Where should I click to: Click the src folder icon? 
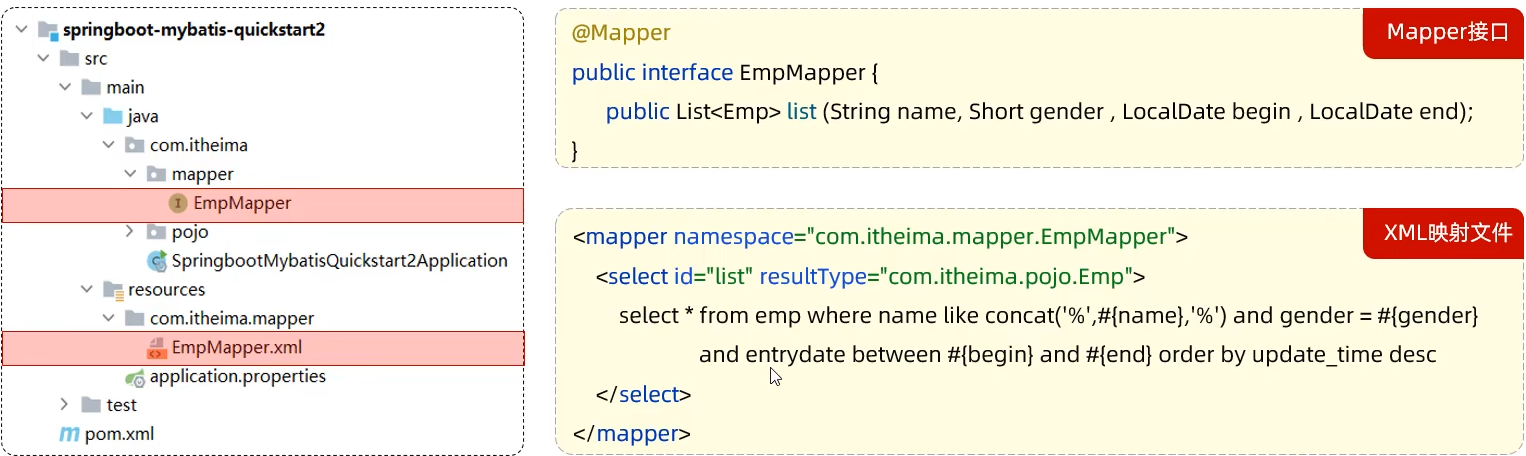click(69, 59)
